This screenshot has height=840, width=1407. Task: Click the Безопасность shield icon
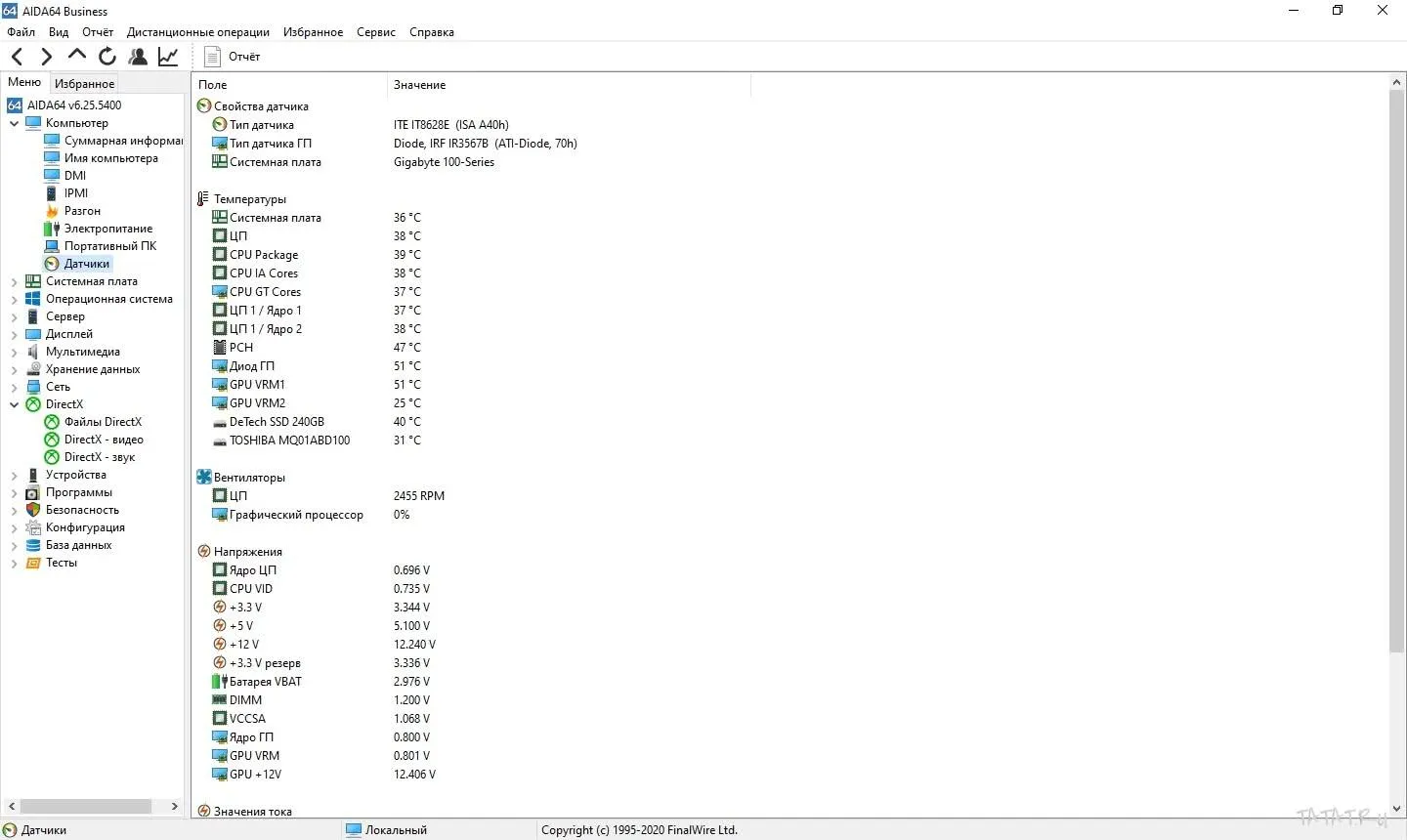tap(33, 510)
